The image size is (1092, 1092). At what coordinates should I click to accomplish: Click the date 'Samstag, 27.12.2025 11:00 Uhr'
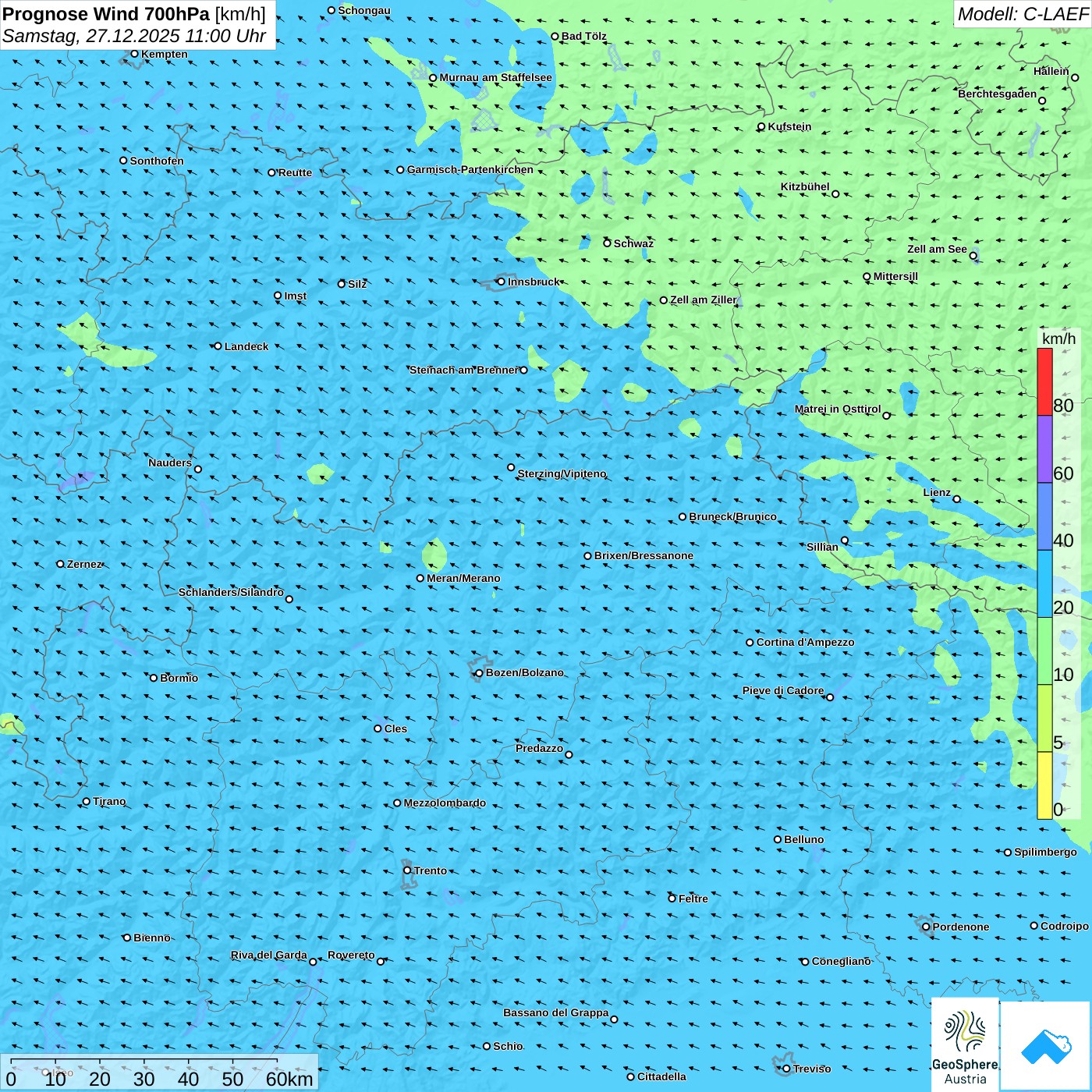[x=134, y=36]
